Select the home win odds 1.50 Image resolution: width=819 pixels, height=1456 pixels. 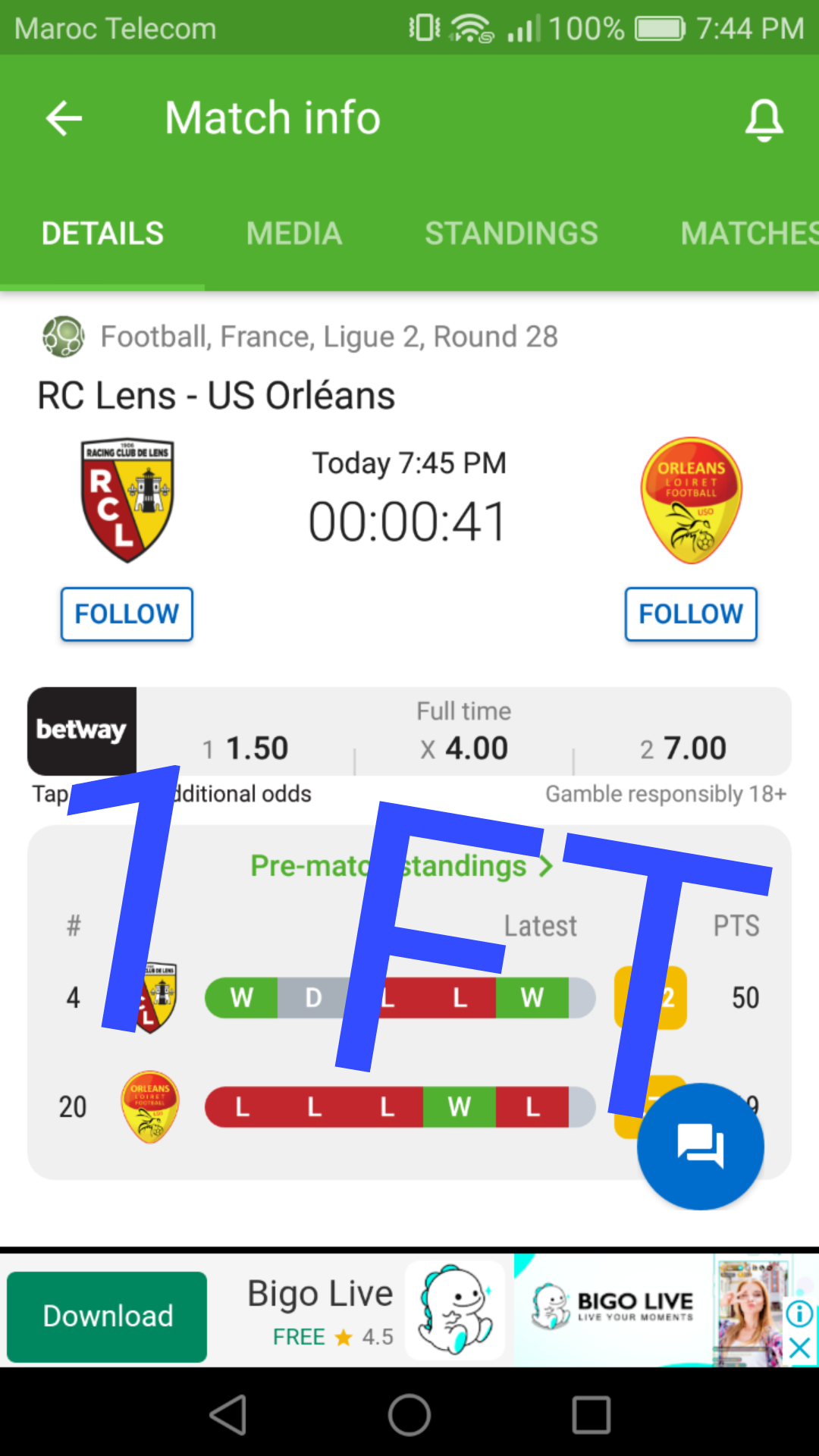tap(246, 748)
